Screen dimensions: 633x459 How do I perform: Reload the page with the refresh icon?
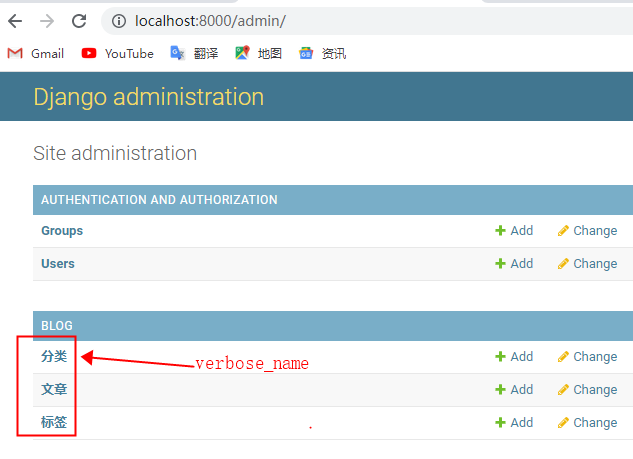tap(79, 21)
